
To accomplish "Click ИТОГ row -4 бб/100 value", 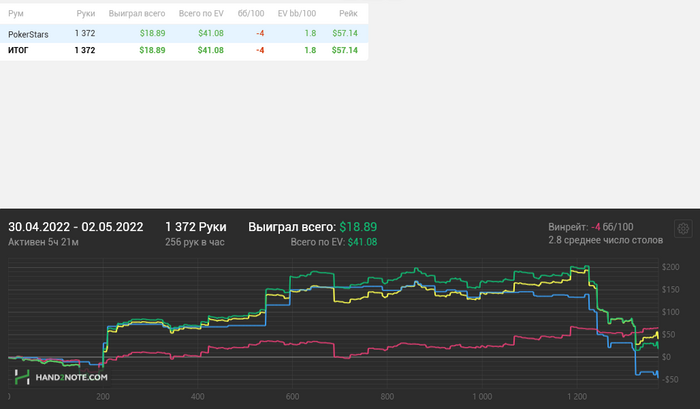I will pos(260,50).
